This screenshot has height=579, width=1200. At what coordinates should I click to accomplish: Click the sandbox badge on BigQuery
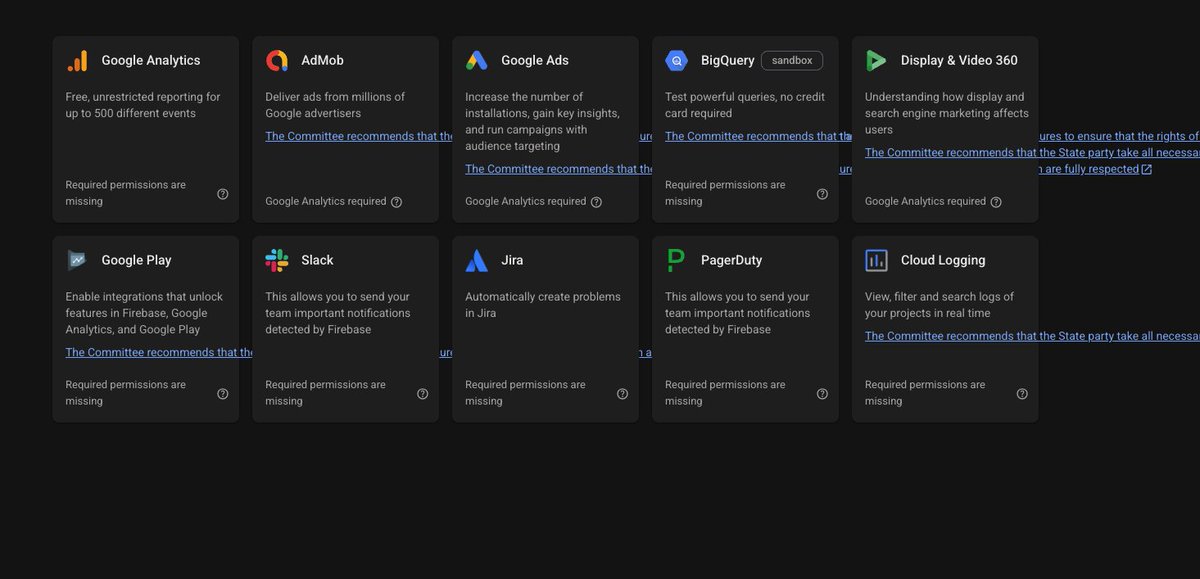pos(792,61)
